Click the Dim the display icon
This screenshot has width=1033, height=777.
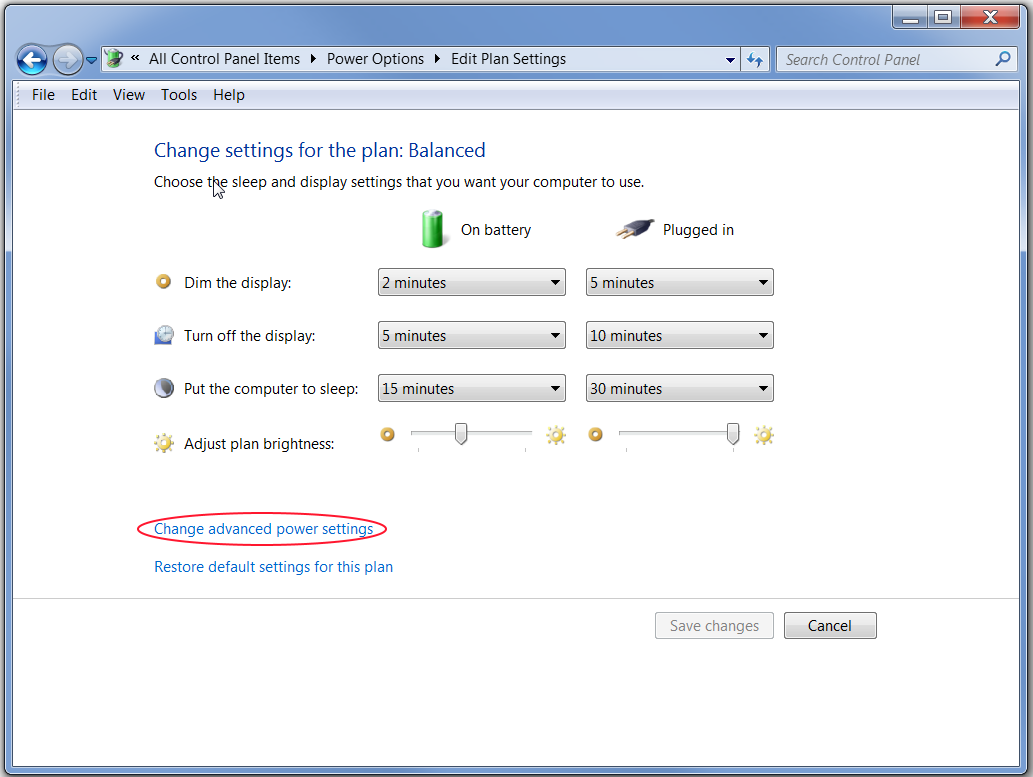coord(163,282)
